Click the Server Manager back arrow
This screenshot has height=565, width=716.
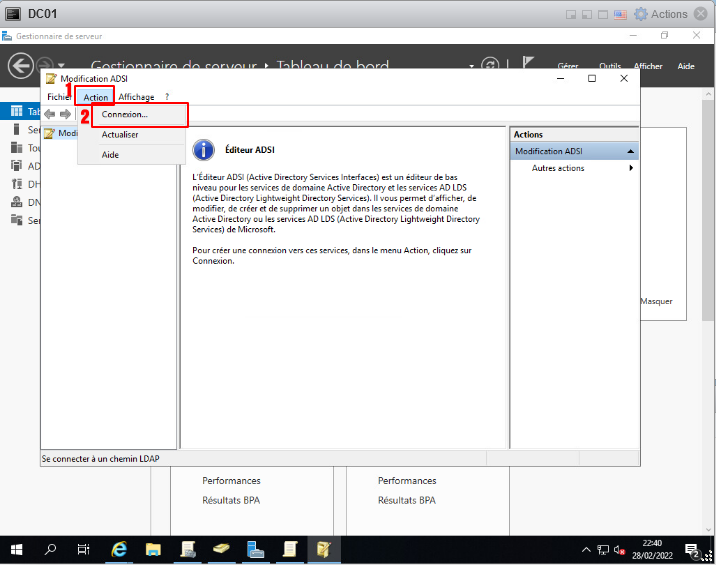click(x=21, y=66)
